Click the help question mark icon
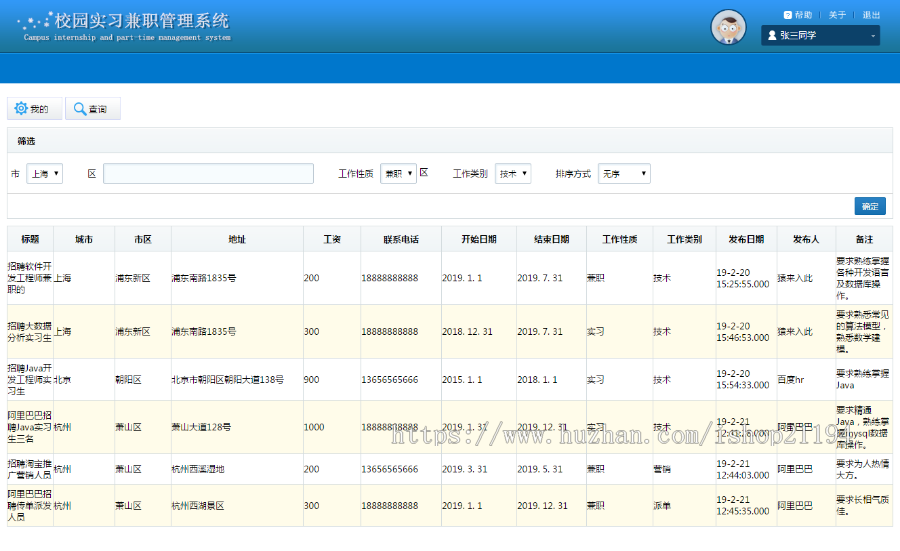Screen dimensions: 900x551 pyautogui.click(x=788, y=15)
